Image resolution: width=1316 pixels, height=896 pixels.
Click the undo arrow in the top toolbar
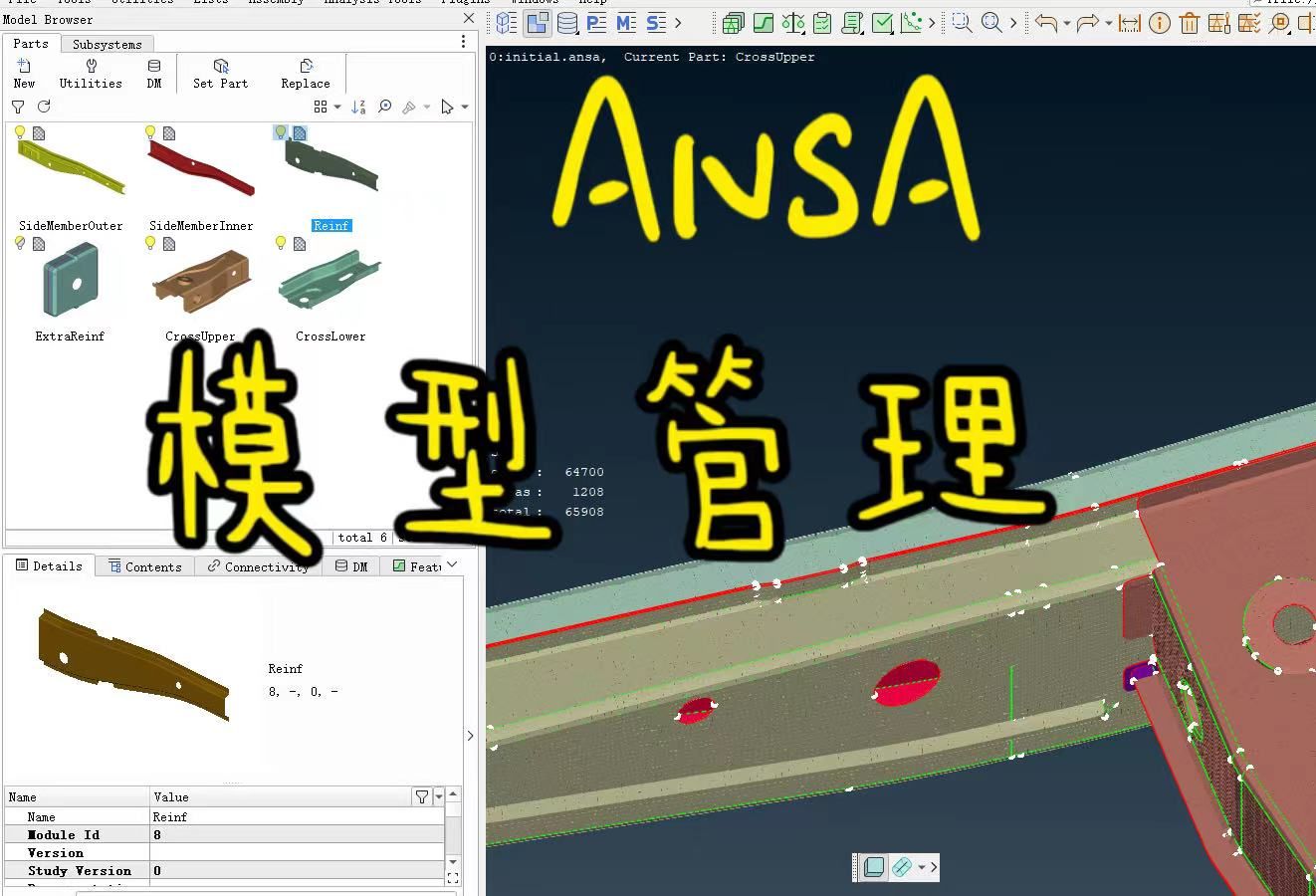pyautogui.click(x=1045, y=23)
